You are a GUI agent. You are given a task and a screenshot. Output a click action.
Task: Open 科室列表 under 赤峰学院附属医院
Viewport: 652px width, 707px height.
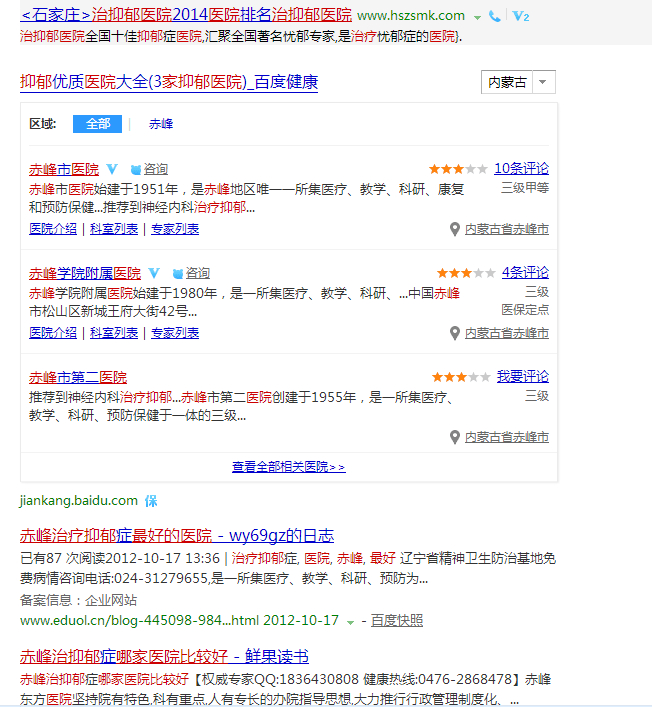[x=114, y=333]
